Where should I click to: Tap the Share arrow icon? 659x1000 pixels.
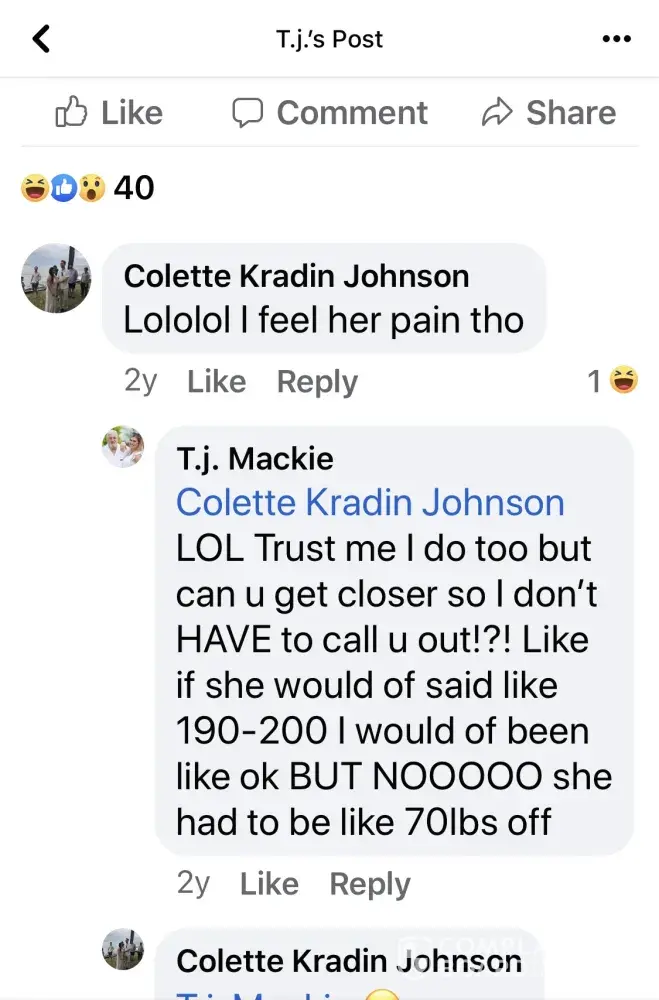[497, 112]
